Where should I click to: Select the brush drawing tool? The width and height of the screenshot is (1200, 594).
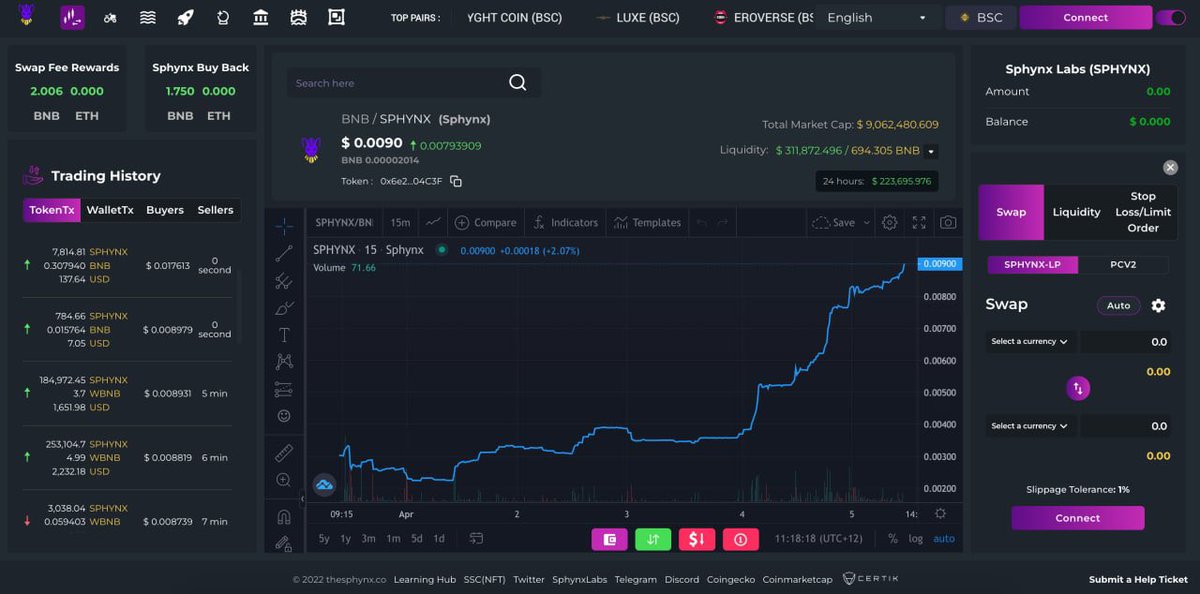tap(284, 308)
